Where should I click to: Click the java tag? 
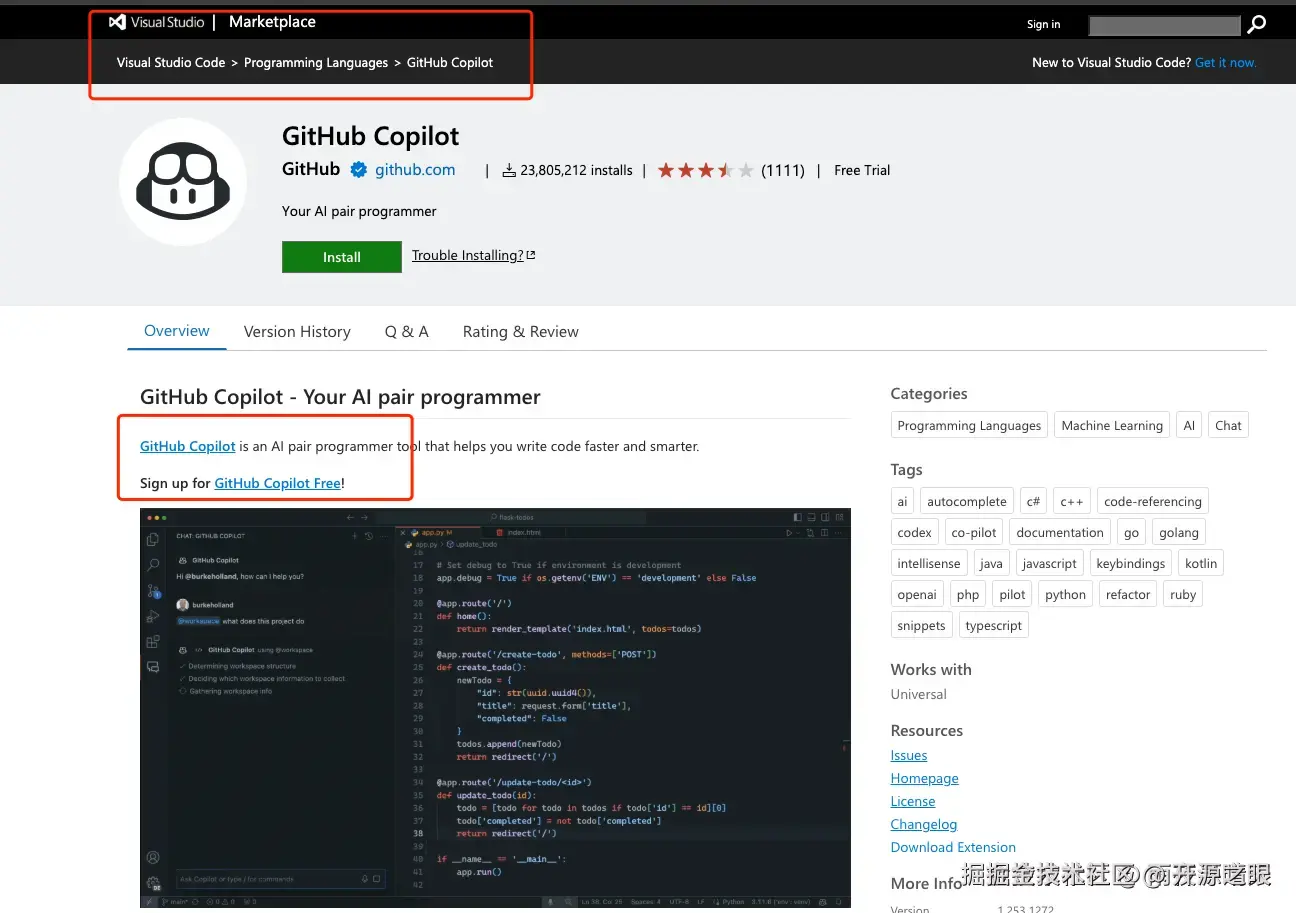pyautogui.click(x=991, y=563)
